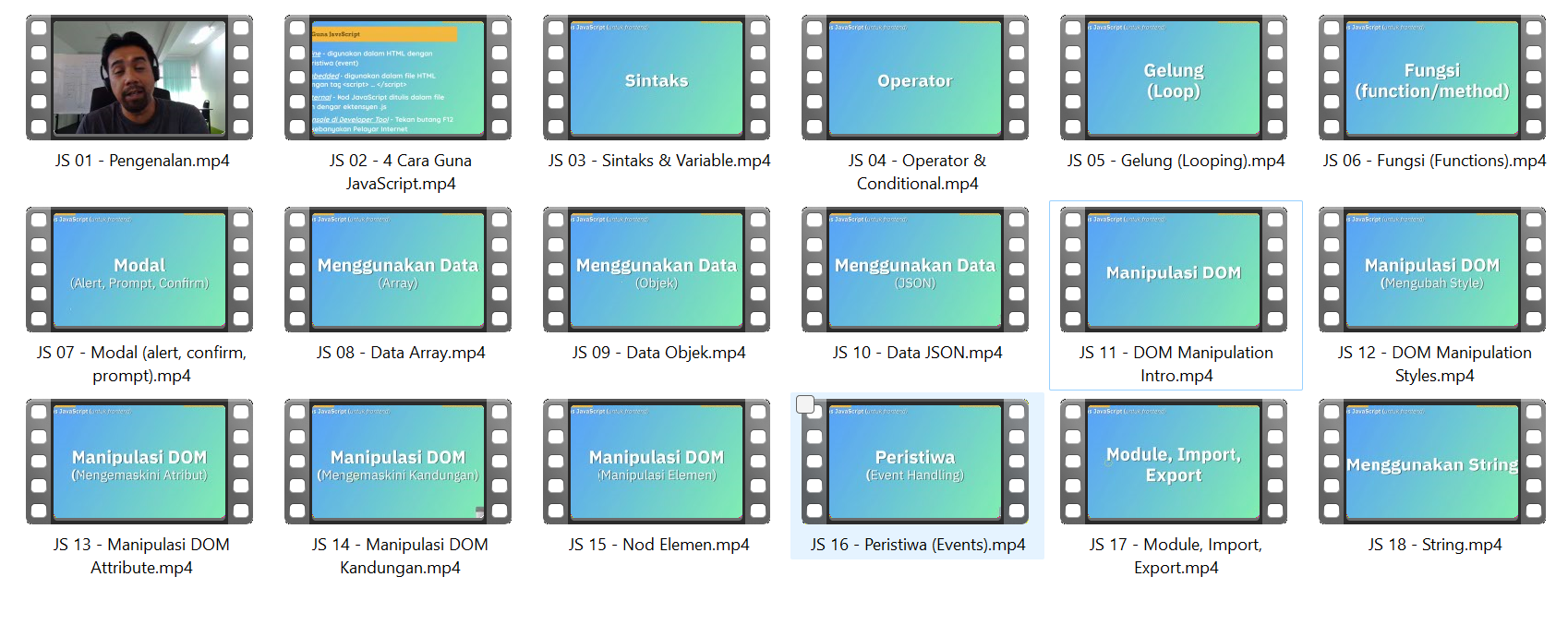Select the JS 02 4 Cara Guna JavaScript thumbnail
The height and width of the screenshot is (625, 1568).
coord(398,78)
